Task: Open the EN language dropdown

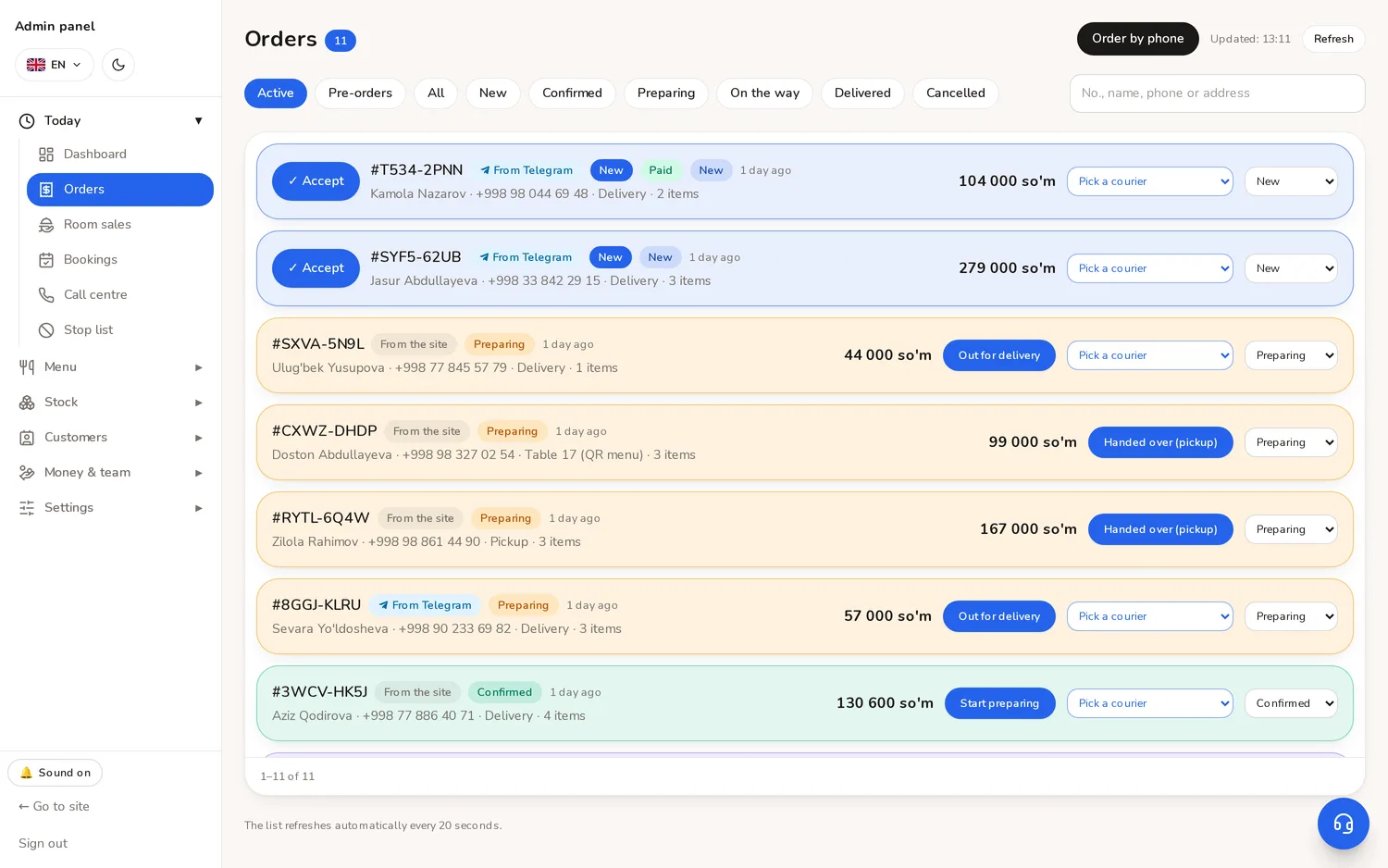Action: pos(55,65)
